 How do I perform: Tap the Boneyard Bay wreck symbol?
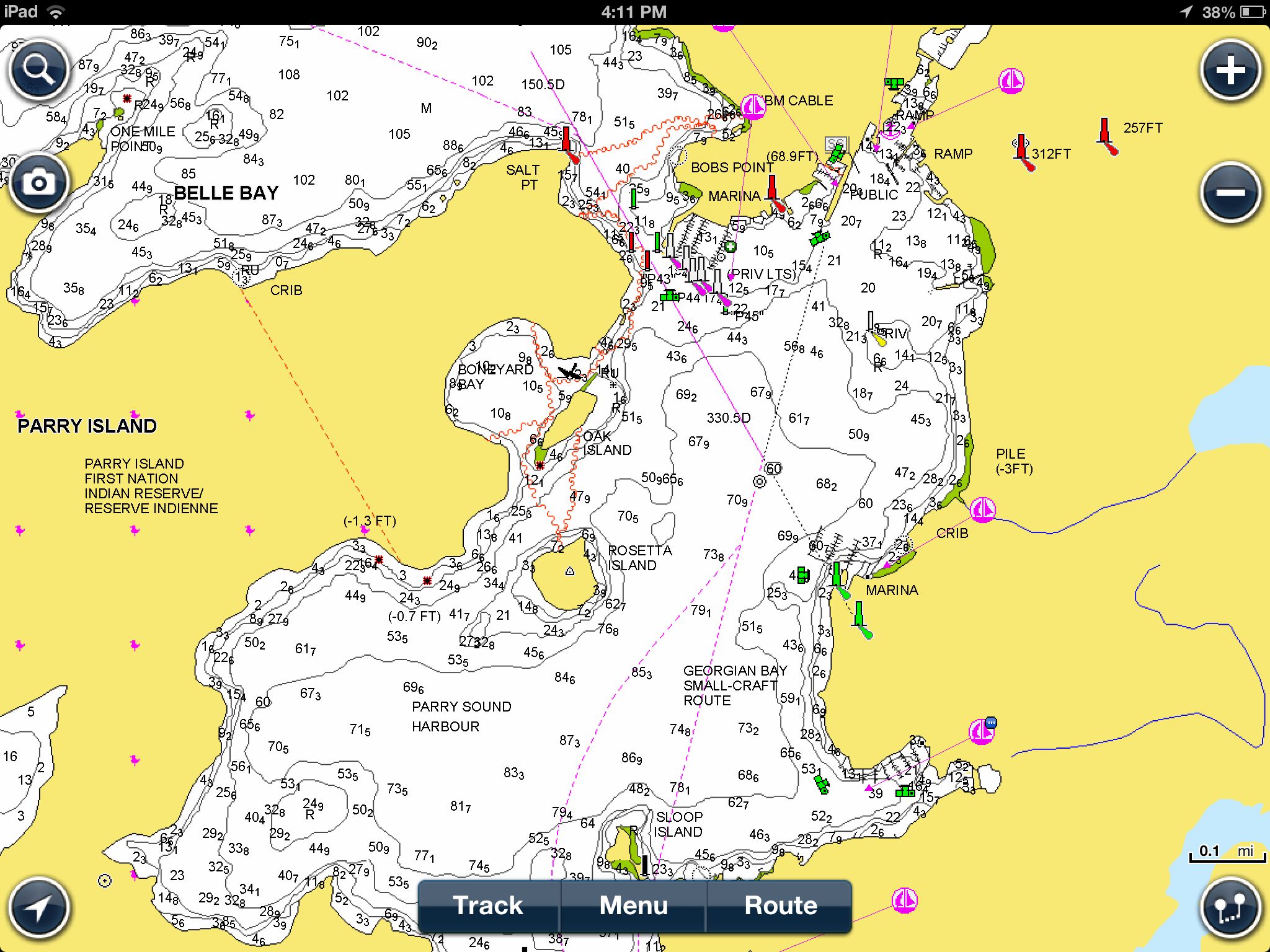tap(570, 373)
